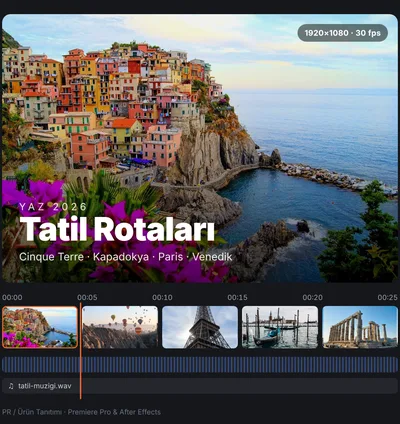Click the PR / Ürün Tanıtımı caption
The height and width of the screenshot is (424, 400).
click(81, 412)
